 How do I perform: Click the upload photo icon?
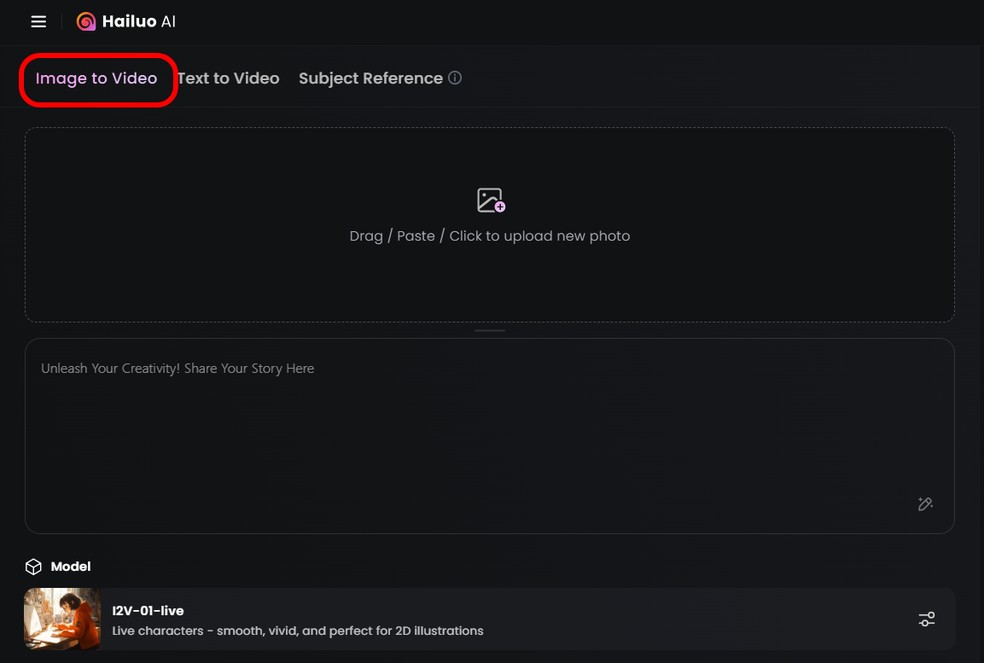click(x=490, y=200)
